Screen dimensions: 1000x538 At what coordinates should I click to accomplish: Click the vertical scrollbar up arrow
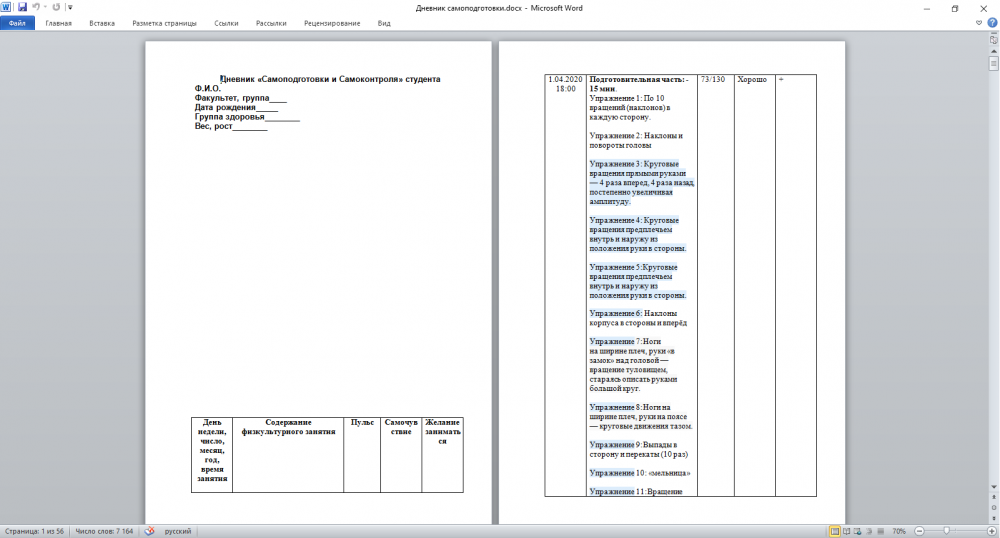click(994, 51)
